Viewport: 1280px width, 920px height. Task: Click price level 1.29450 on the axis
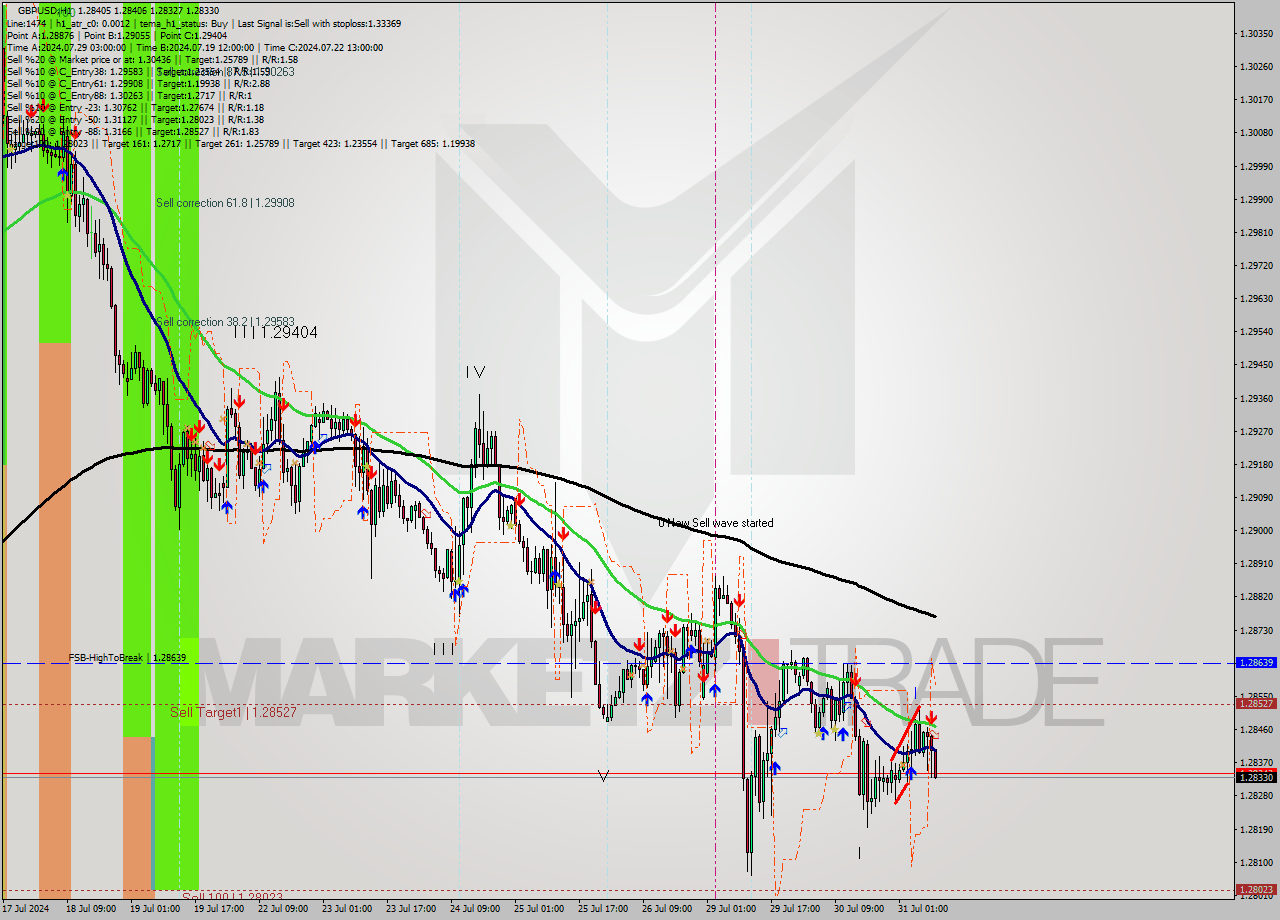(x=1256, y=365)
